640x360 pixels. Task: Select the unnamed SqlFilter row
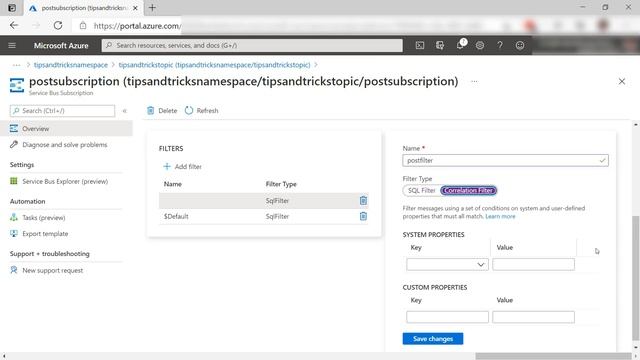[x=264, y=200]
